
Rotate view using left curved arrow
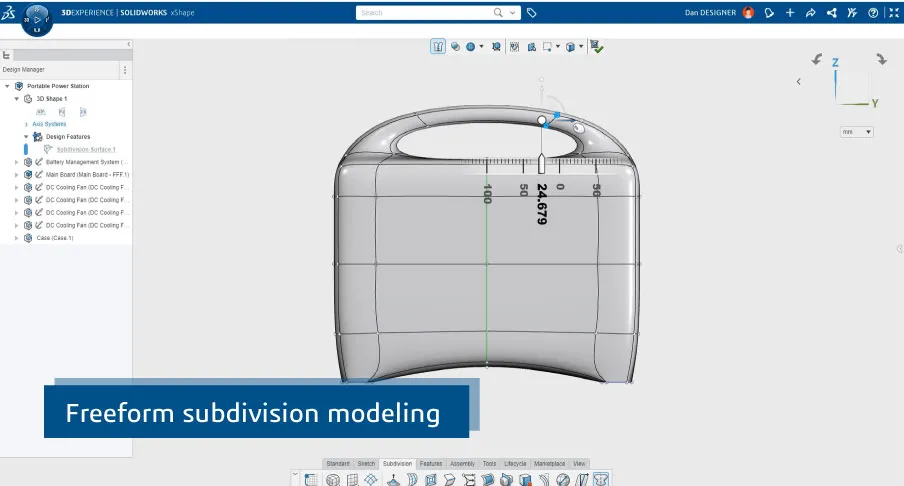click(x=816, y=60)
